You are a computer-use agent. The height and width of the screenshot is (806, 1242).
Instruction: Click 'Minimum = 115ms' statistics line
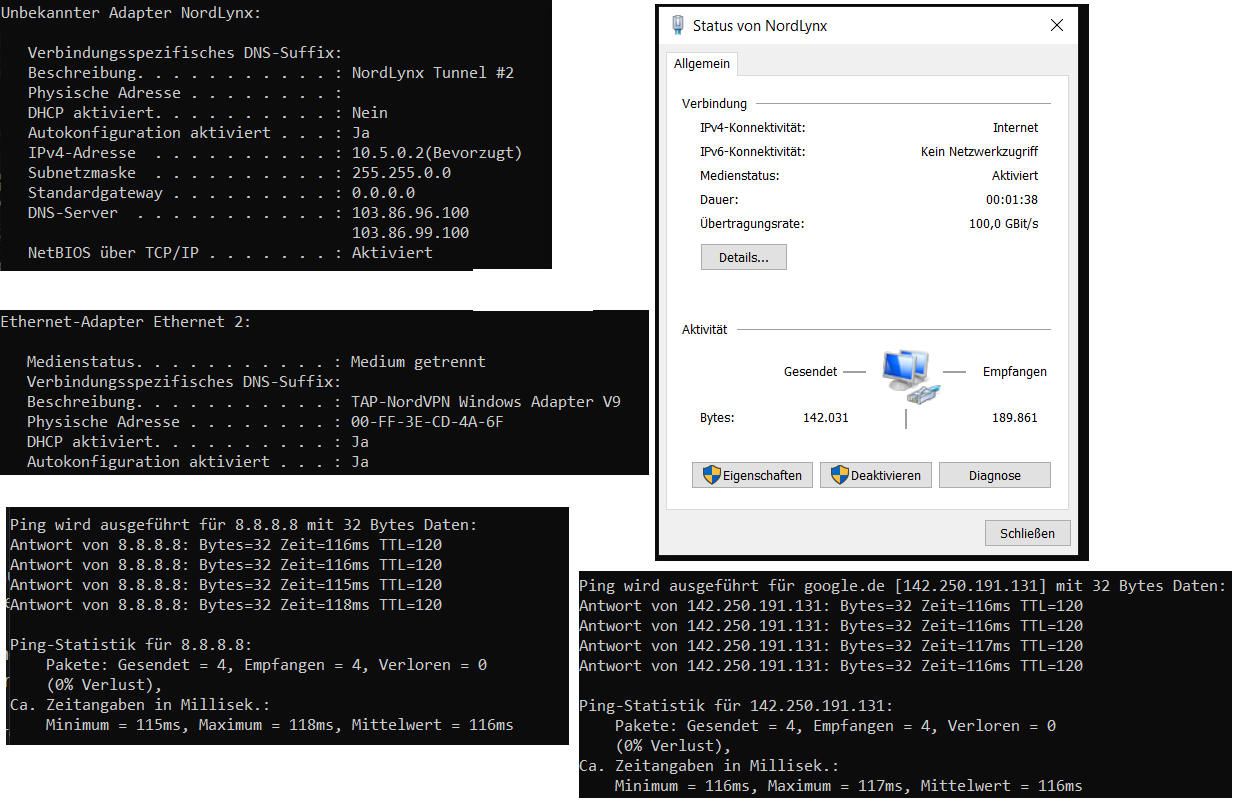tap(279, 725)
